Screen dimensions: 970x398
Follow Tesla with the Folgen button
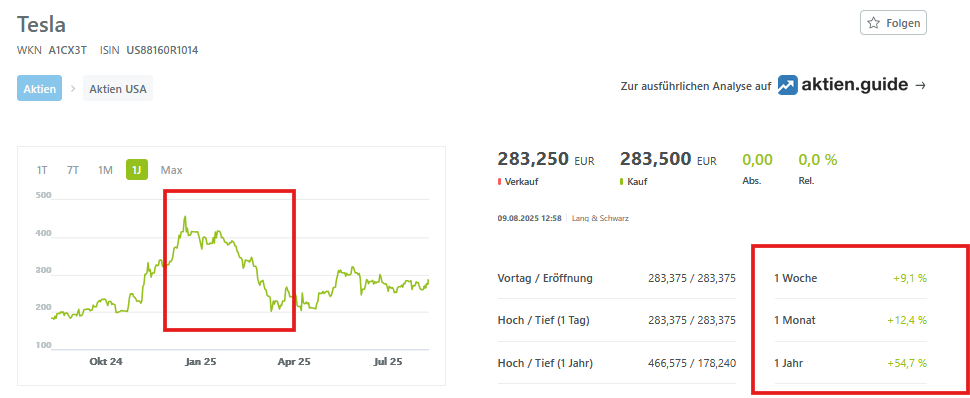click(893, 23)
